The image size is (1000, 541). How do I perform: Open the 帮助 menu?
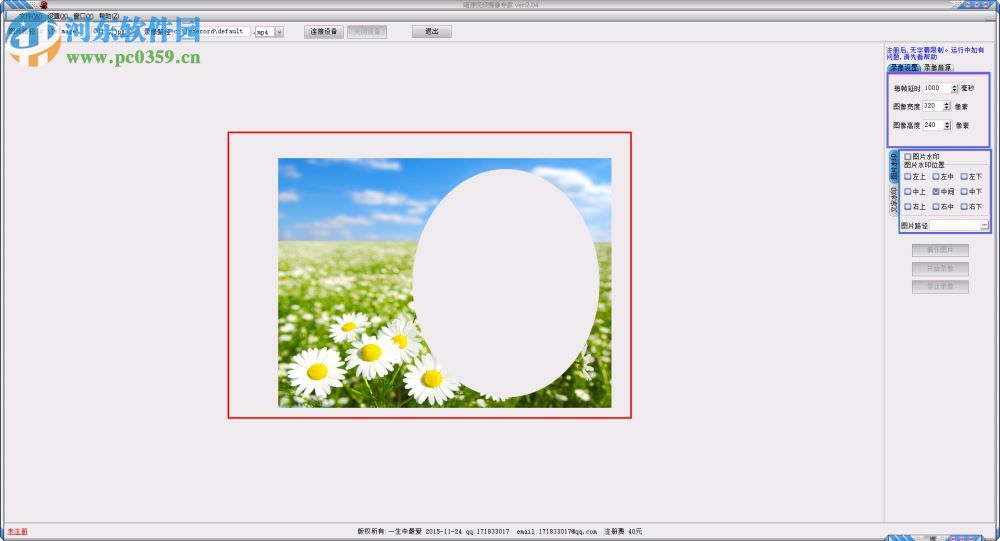tap(108, 16)
